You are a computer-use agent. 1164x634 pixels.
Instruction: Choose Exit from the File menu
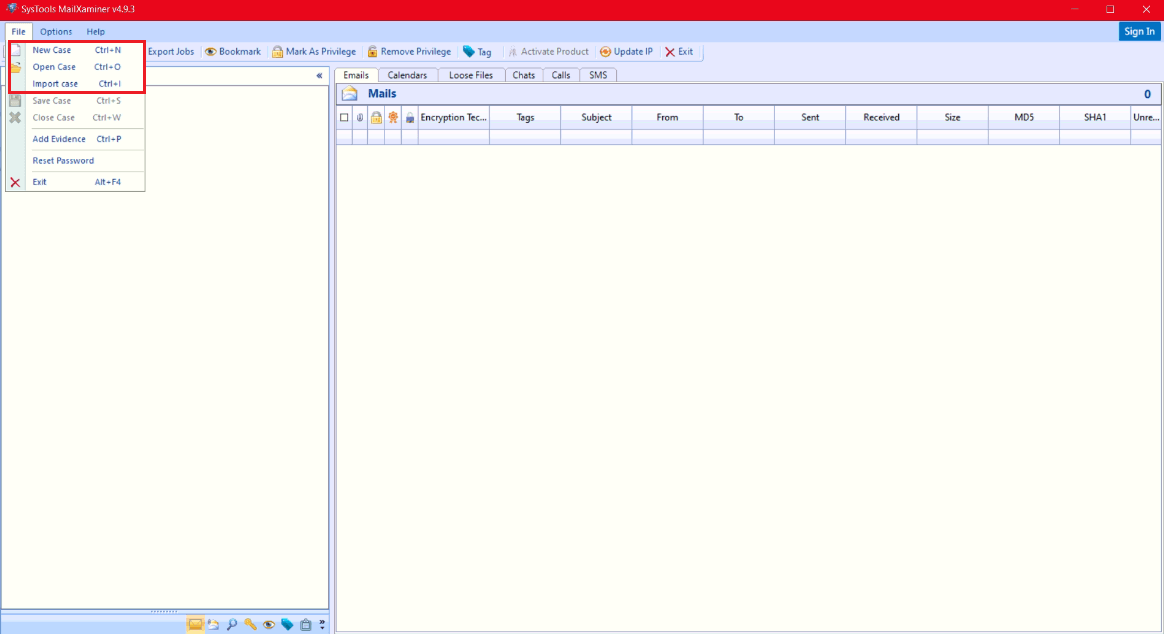point(76,182)
